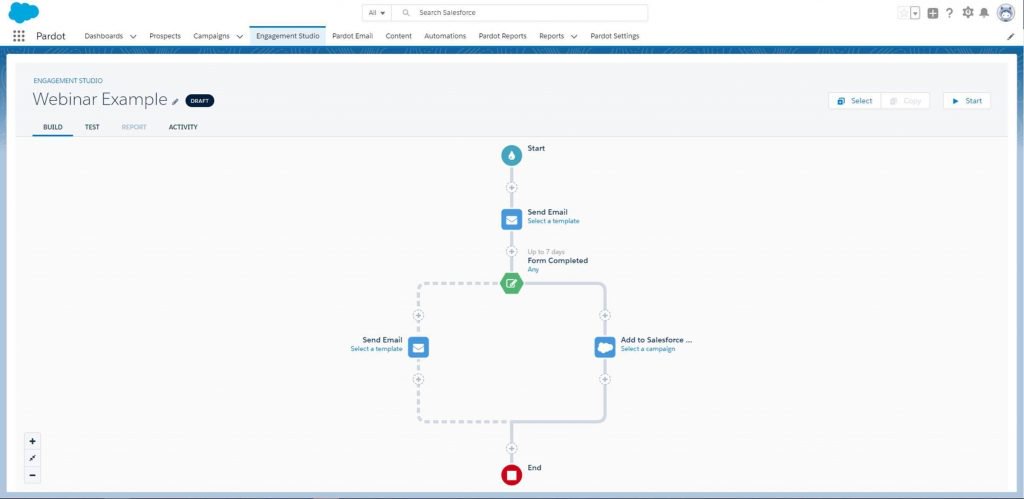Open the Pardot Email nav tab
Image resolution: width=1024 pixels, height=499 pixels.
point(352,36)
